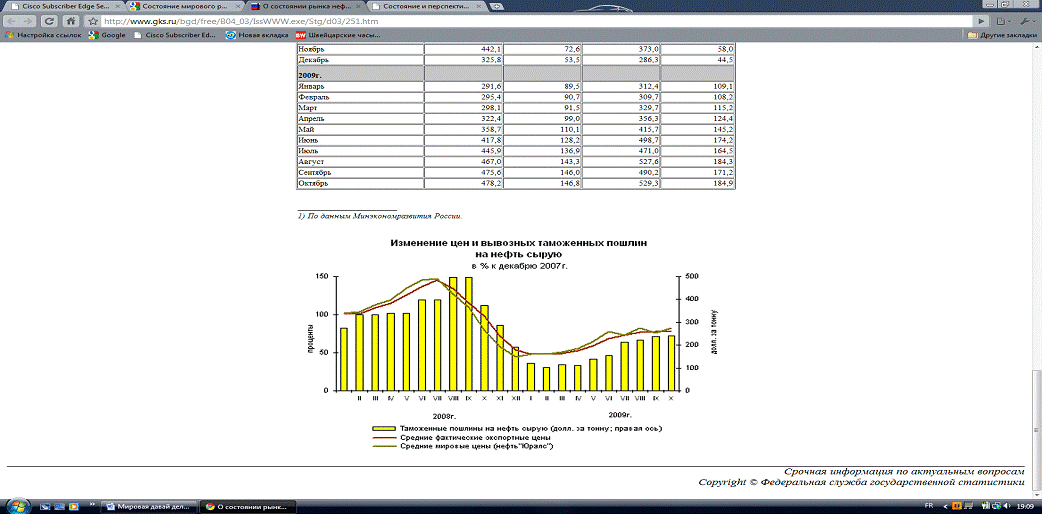Switch to Мировая давай taskbar window
Image resolution: width=1042 pixels, height=514 pixels.
coord(148,506)
